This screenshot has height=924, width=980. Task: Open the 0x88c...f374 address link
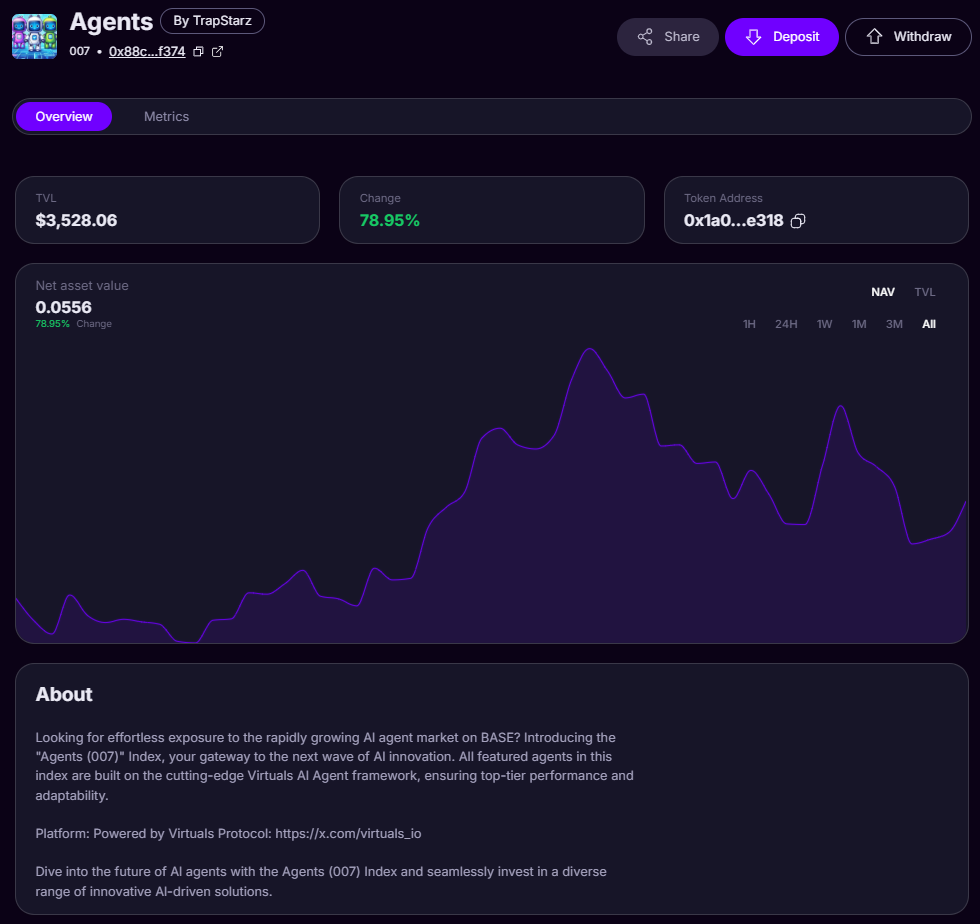pyautogui.click(x=147, y=51)
